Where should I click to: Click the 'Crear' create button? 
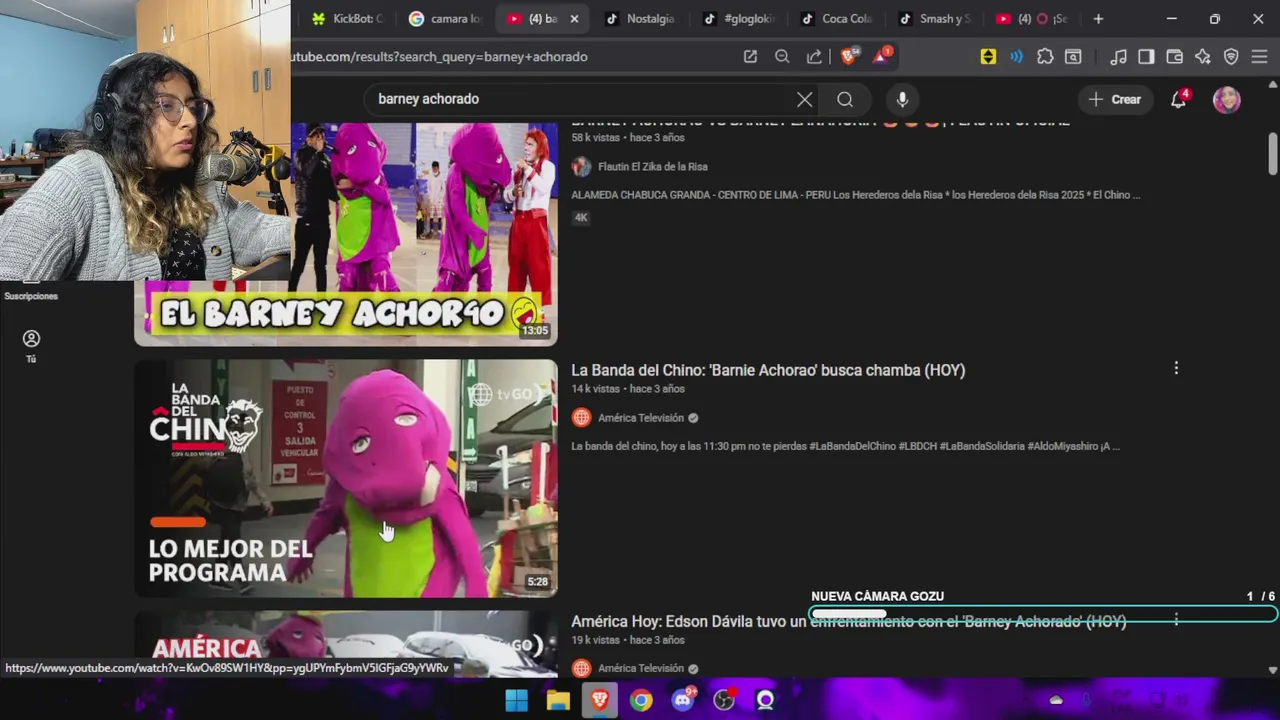(1115, 99)
